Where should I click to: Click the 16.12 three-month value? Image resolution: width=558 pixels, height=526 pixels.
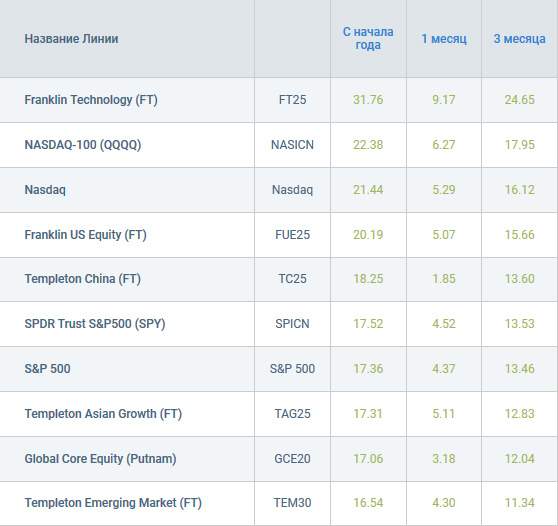(520, 190)
